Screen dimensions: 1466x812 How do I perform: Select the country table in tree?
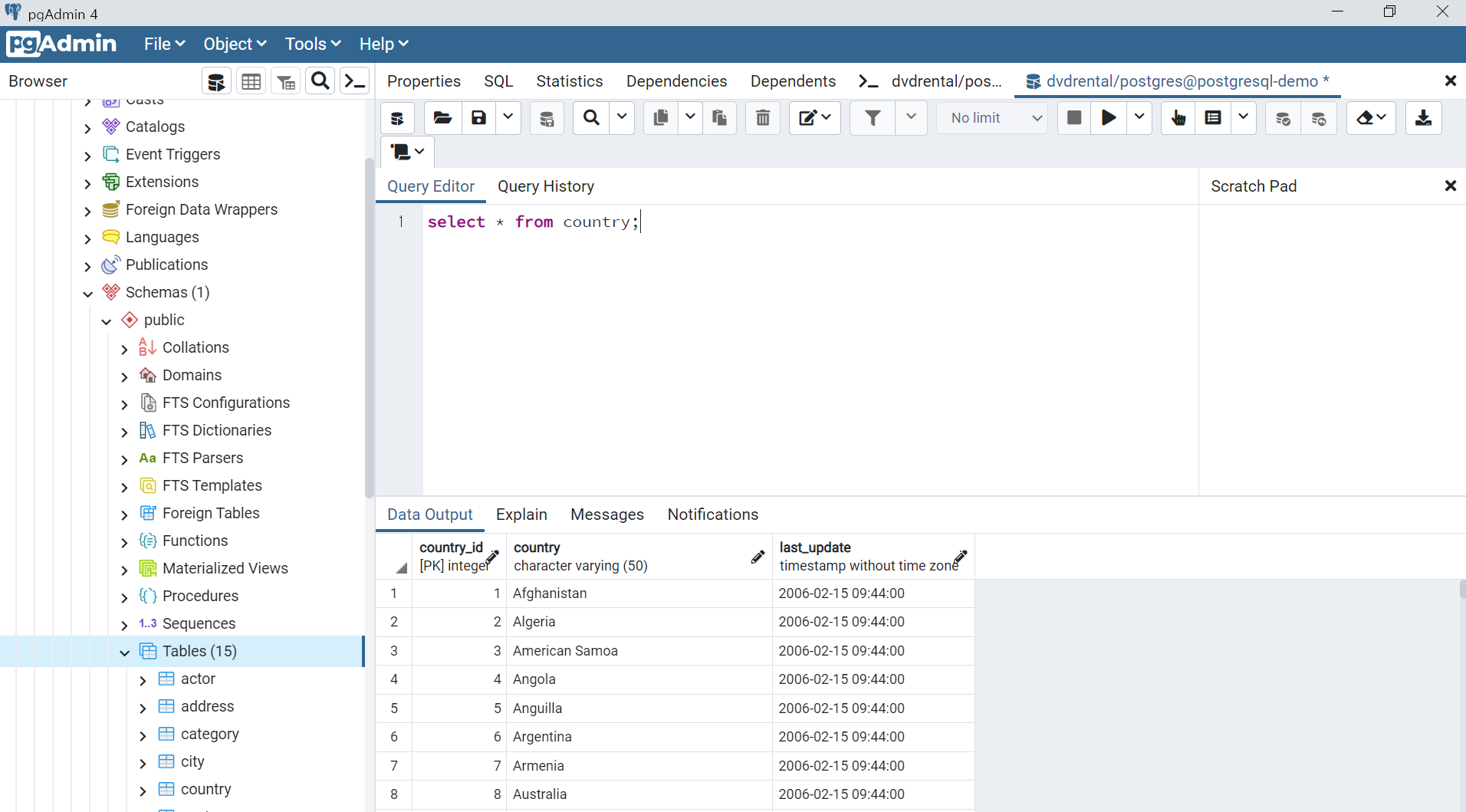tap(205, 789)
